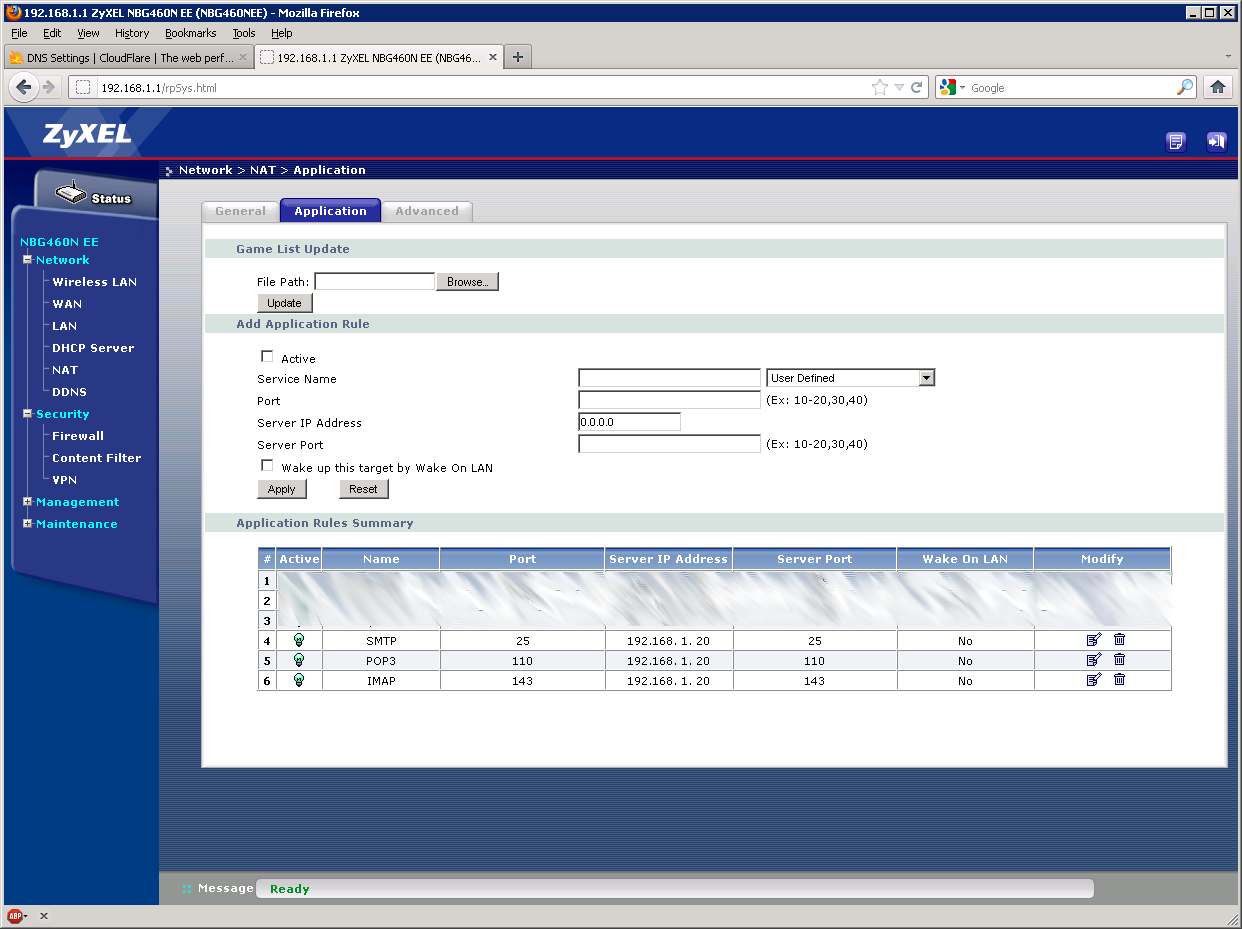
Task: Open the User Defined service dropdown
Action: click(x=850, y=378)
